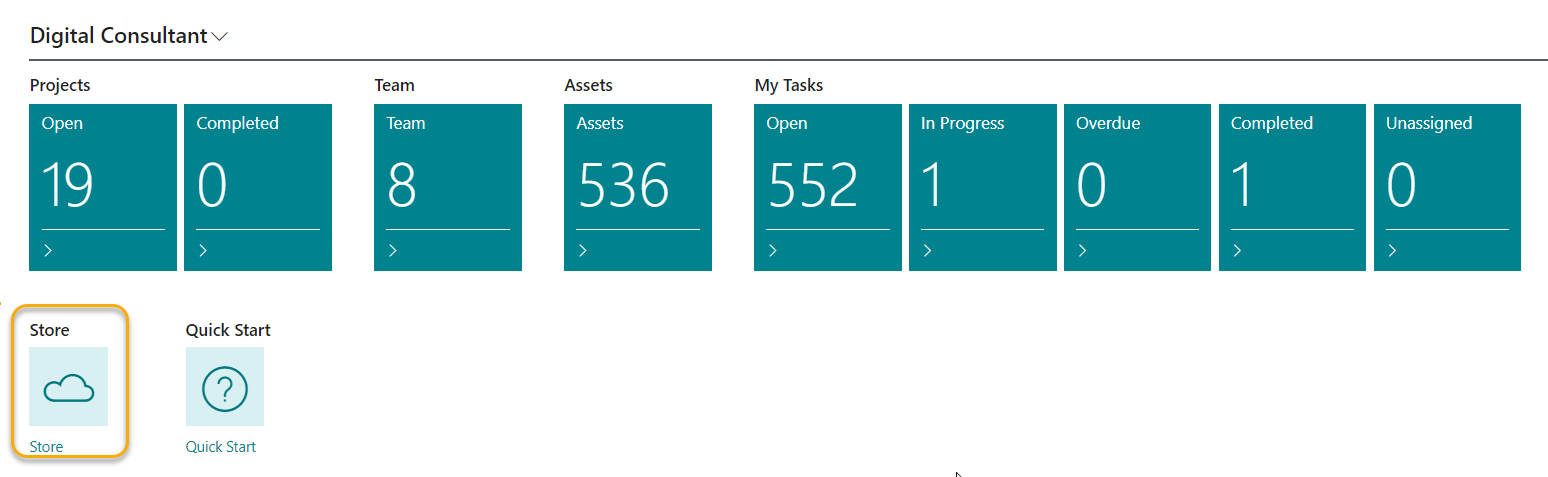This screenshot has height=477, width=1548.
Task: Open the Overdue tasks tile
Action: tap(1138, 187)
